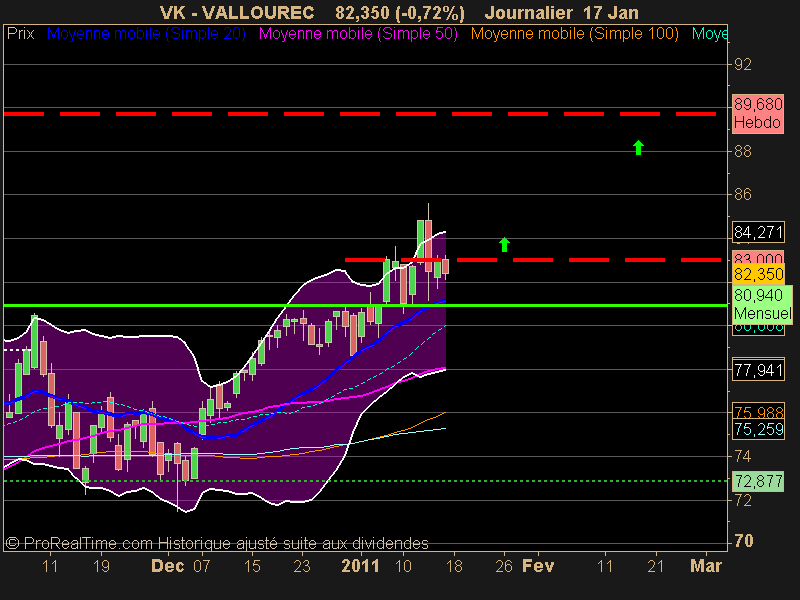Click the '18' date on time axis

tap(454, 566)
